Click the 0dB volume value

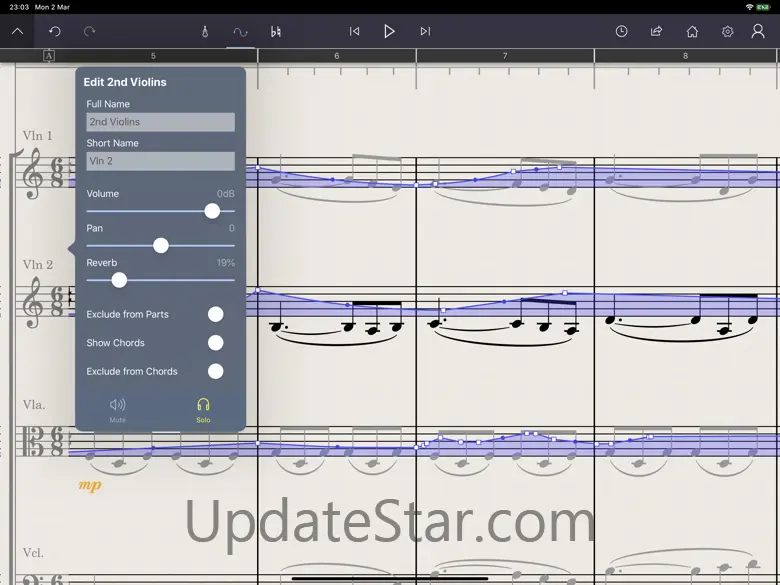[225, 194]
